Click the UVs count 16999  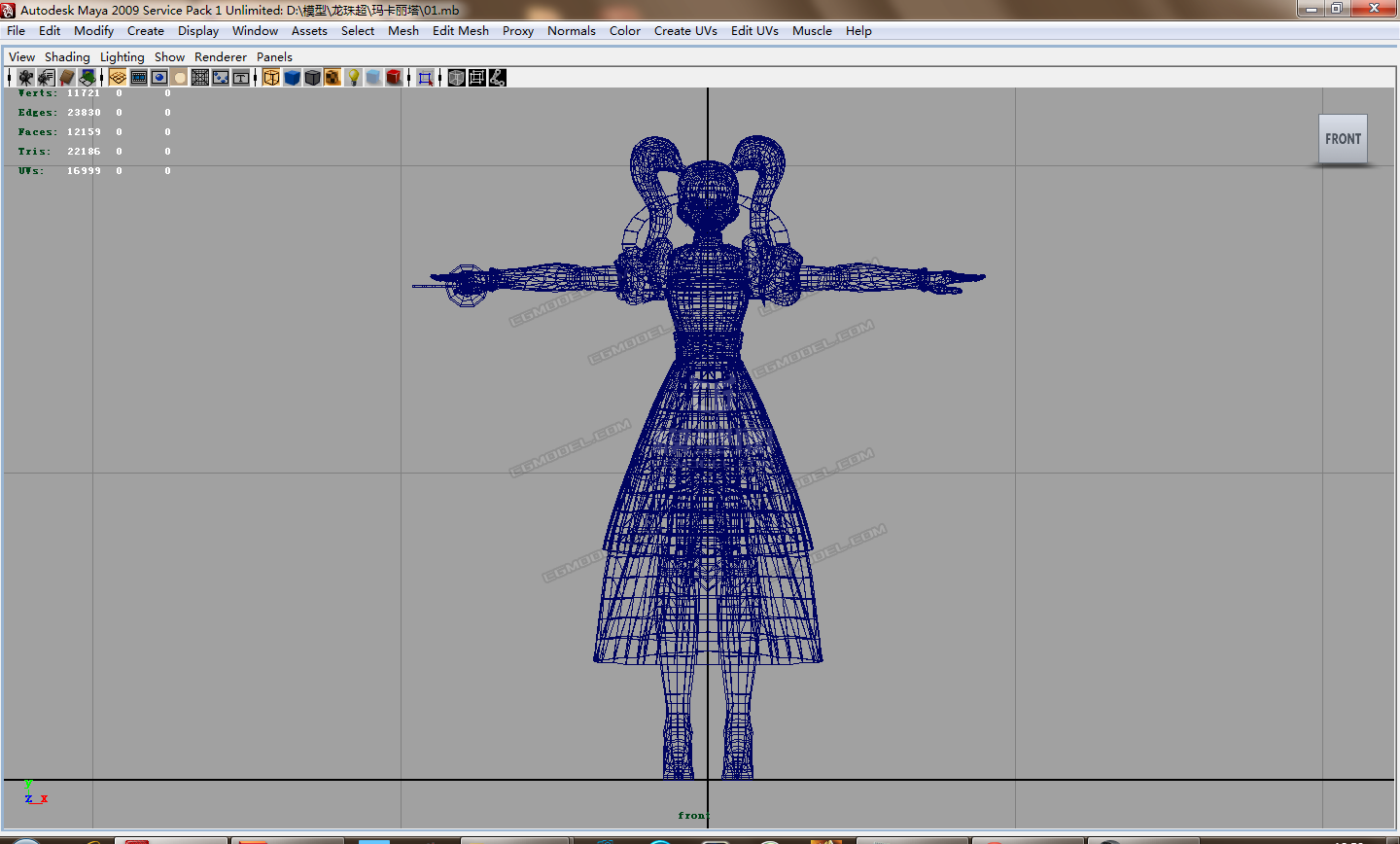84,171
